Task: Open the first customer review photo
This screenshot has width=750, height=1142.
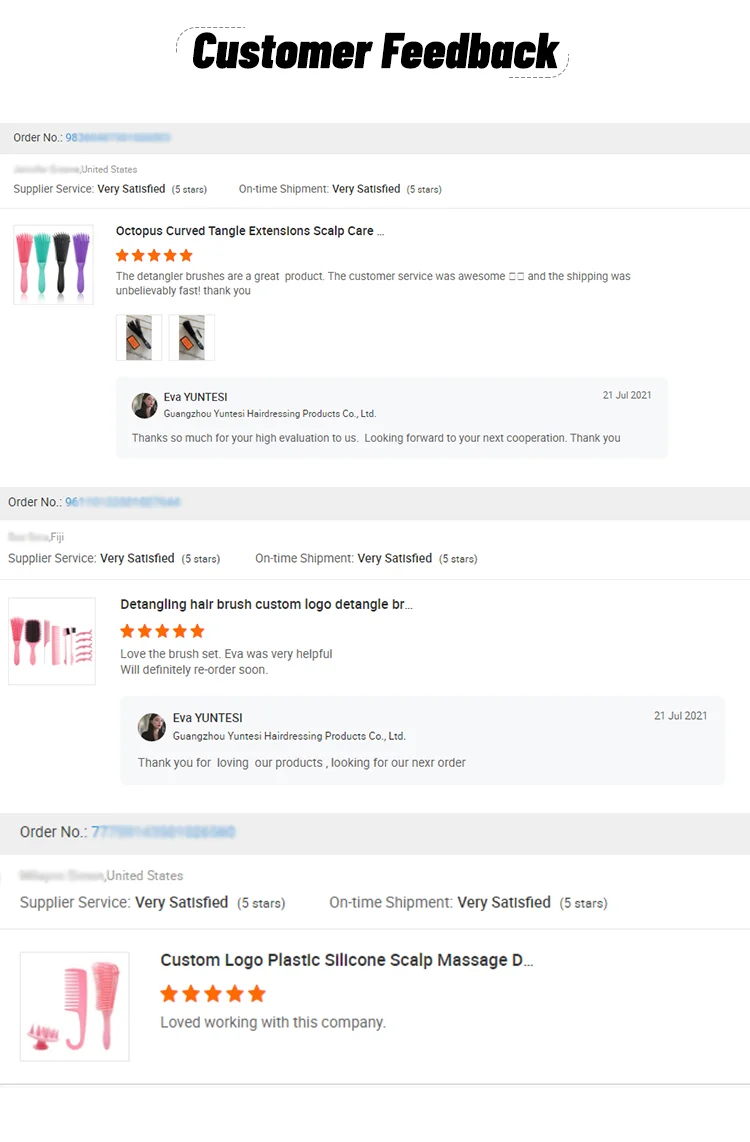Action: (x=139, y=337)
